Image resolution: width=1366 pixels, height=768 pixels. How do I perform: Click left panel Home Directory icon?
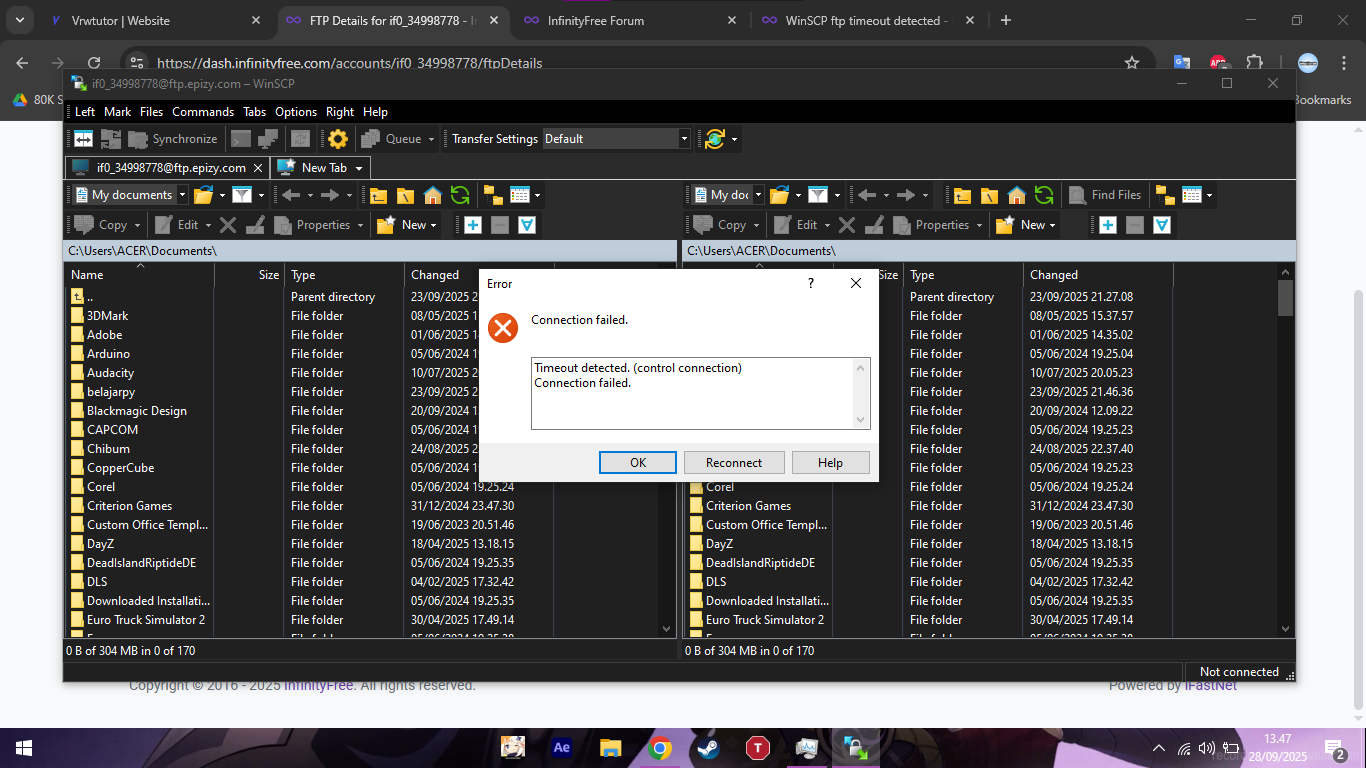[x=432, y=195]
